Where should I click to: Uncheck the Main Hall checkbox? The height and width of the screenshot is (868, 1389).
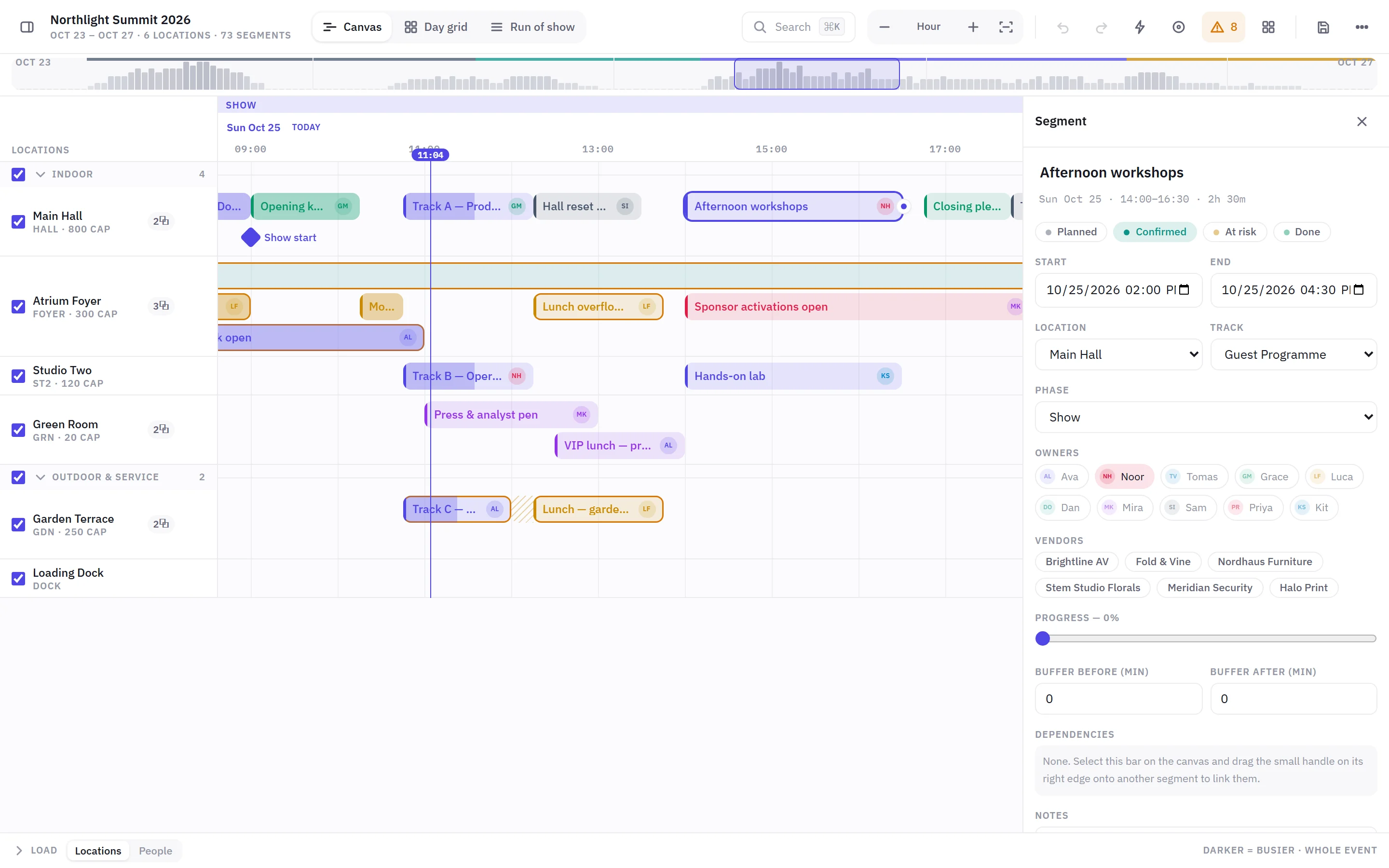click(x=18, y=222)
